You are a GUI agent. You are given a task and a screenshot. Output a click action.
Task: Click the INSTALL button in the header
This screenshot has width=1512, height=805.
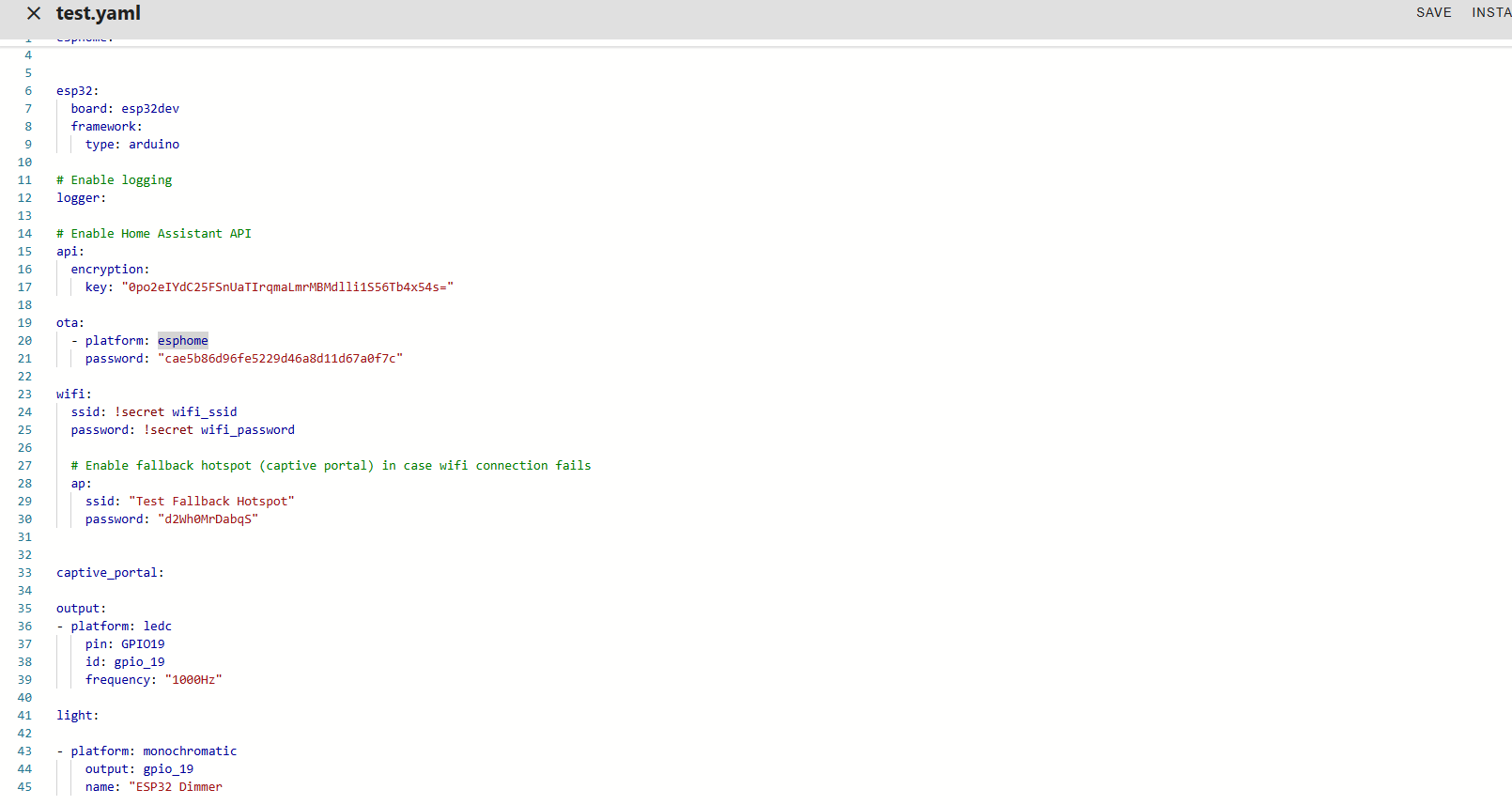click(1491, 12)
